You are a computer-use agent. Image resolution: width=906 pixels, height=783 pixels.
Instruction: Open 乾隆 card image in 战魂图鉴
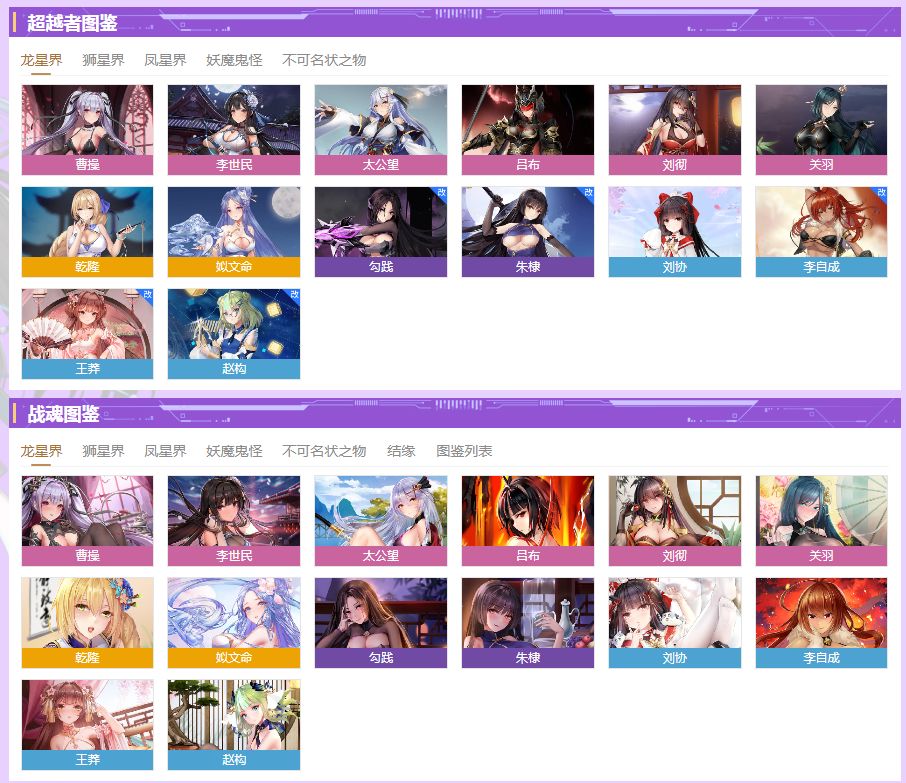tap(87, 613)
